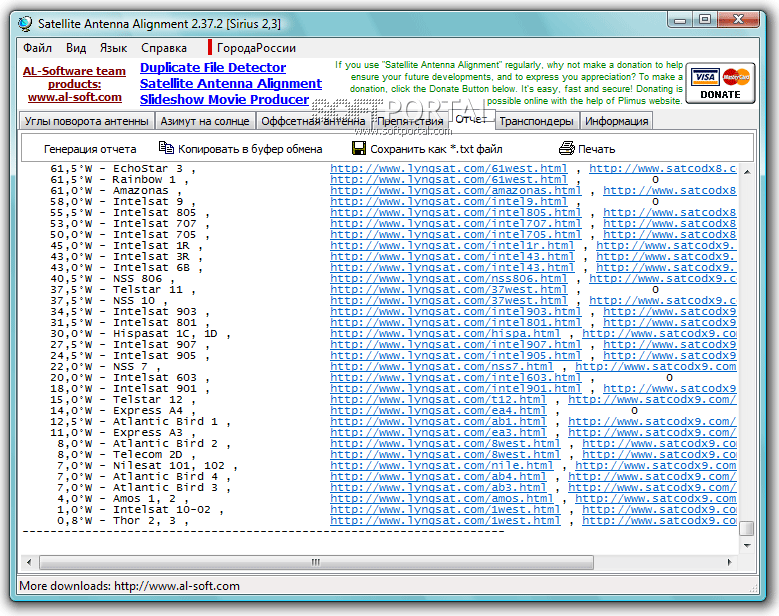Open lyngsat nss806.html link
The height and width of the screenshot is (616, 779).
[449, 278]
